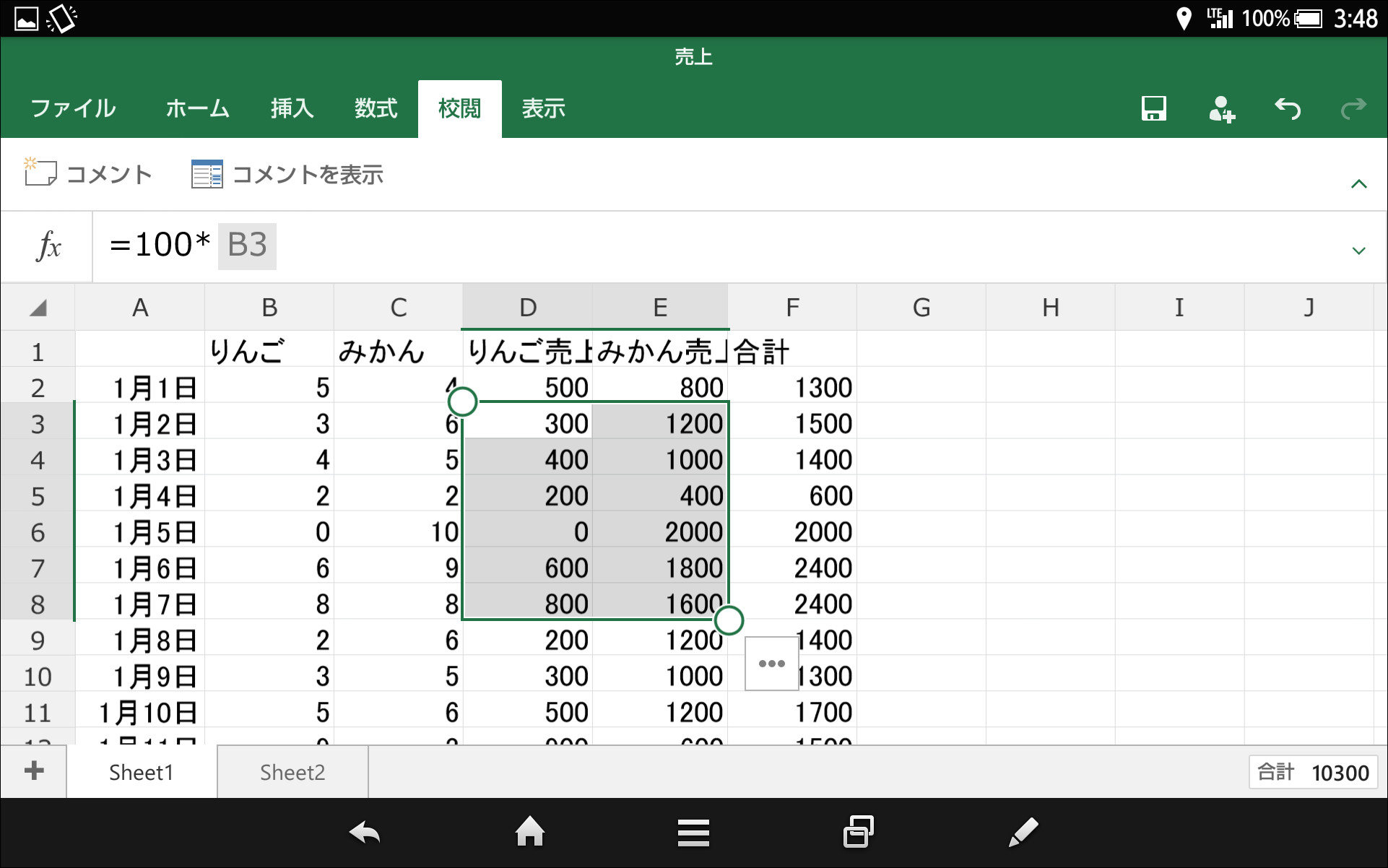Image resolution: width=1388 pixels, height=868 pixels.
Task: Collapse the ribbon with up chevron
Action: (1358, 184)
